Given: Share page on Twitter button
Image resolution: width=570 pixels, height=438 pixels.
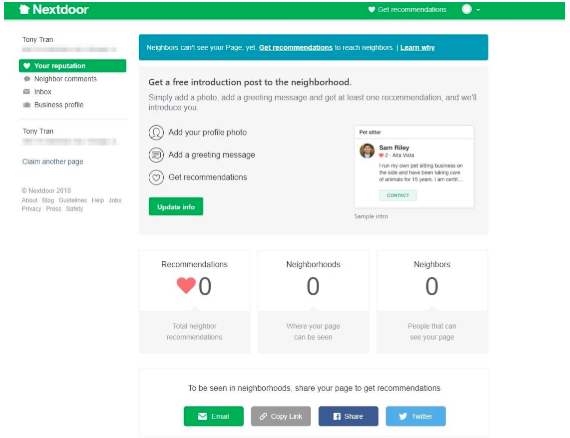Looking at the screenshot, I should (x=416, y=416).
